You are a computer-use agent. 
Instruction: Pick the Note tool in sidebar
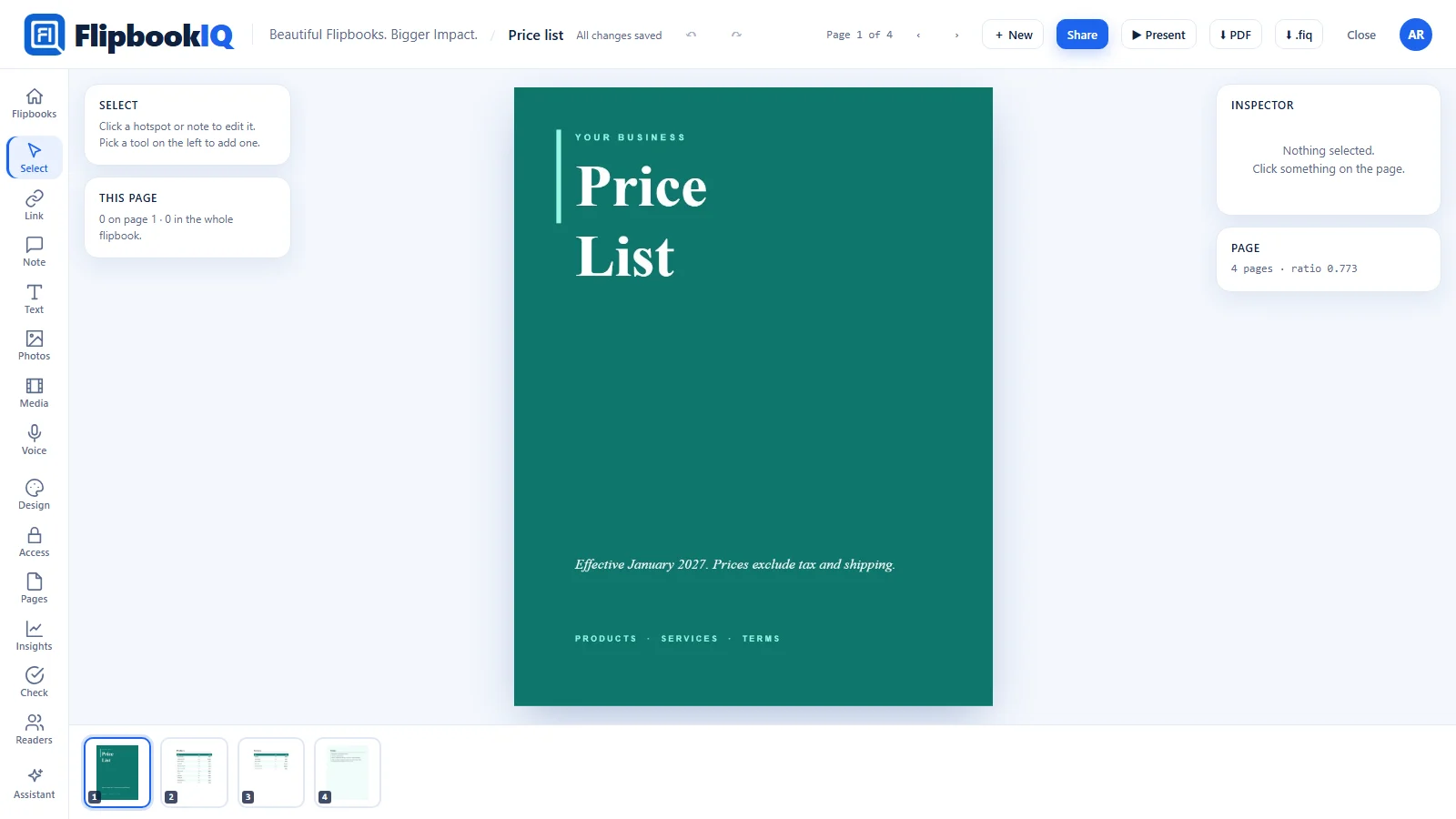coord(34,252)
